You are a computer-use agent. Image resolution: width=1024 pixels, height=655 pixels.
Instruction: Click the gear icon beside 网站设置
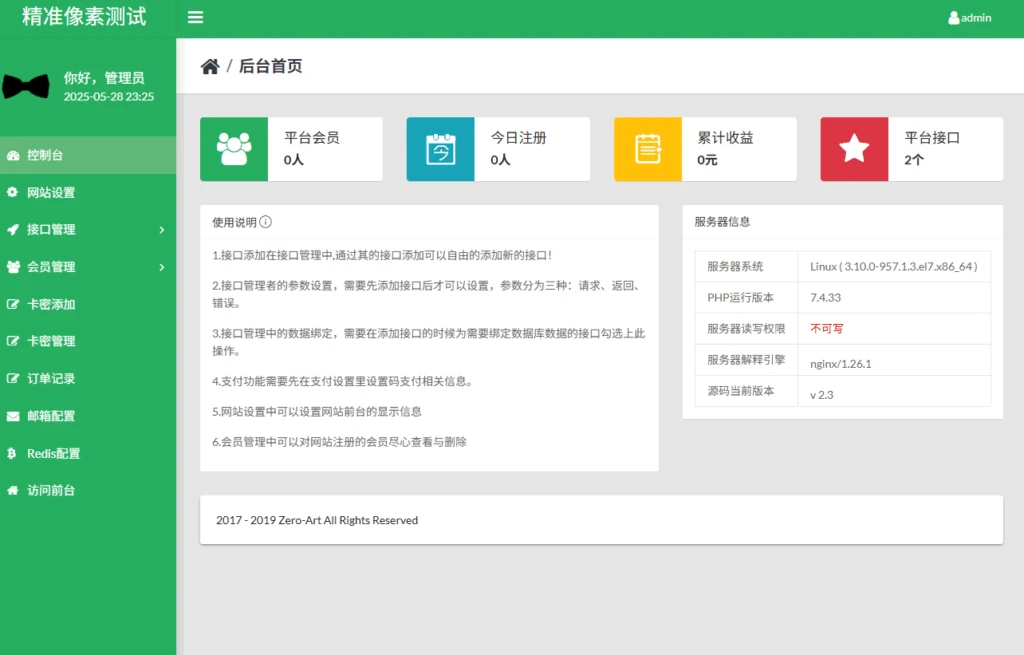point(12,192)
